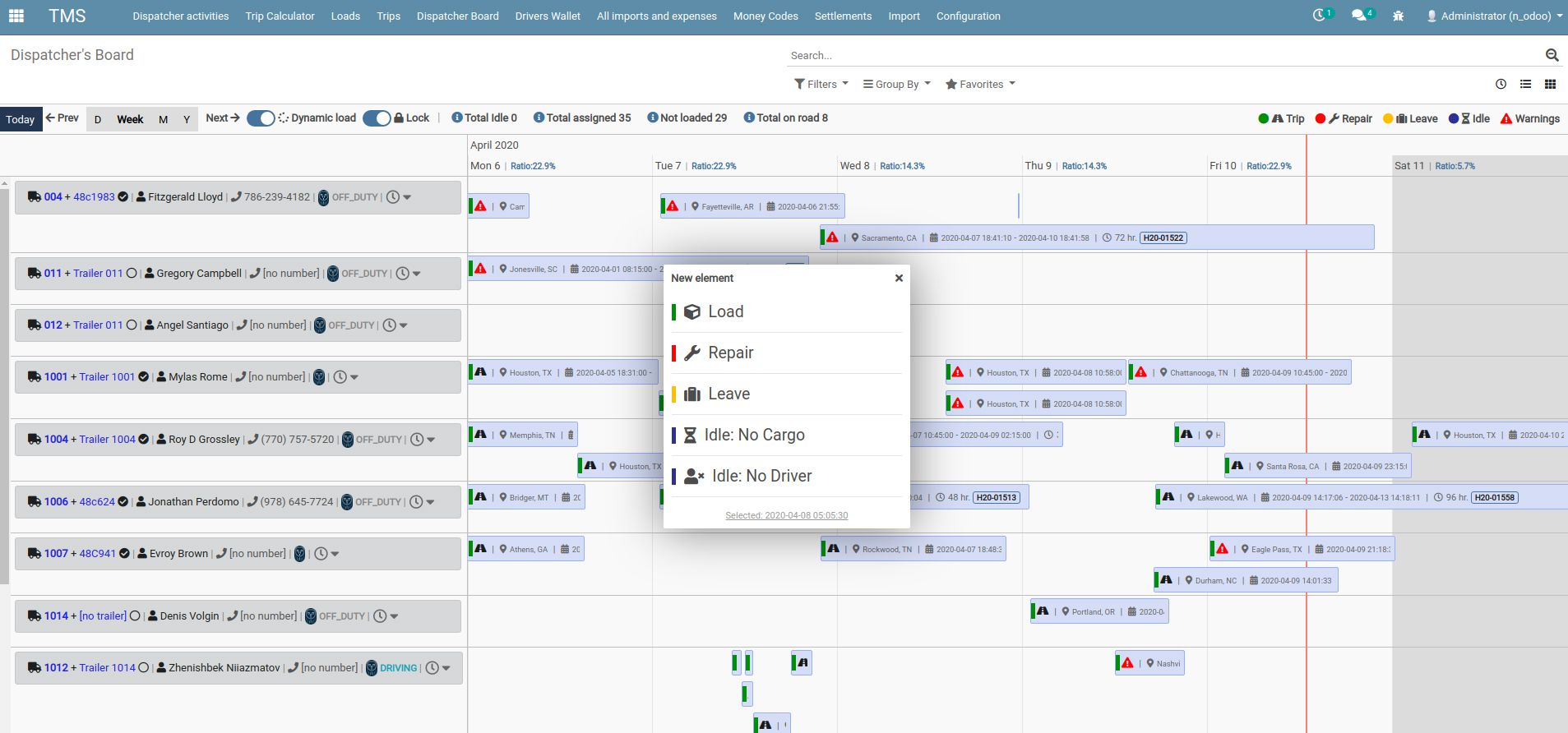The height and width of the screenshot is (733, 1568).
Task: Switch to the Week scale
Action: pyautogui.click(x=130, y=119)
